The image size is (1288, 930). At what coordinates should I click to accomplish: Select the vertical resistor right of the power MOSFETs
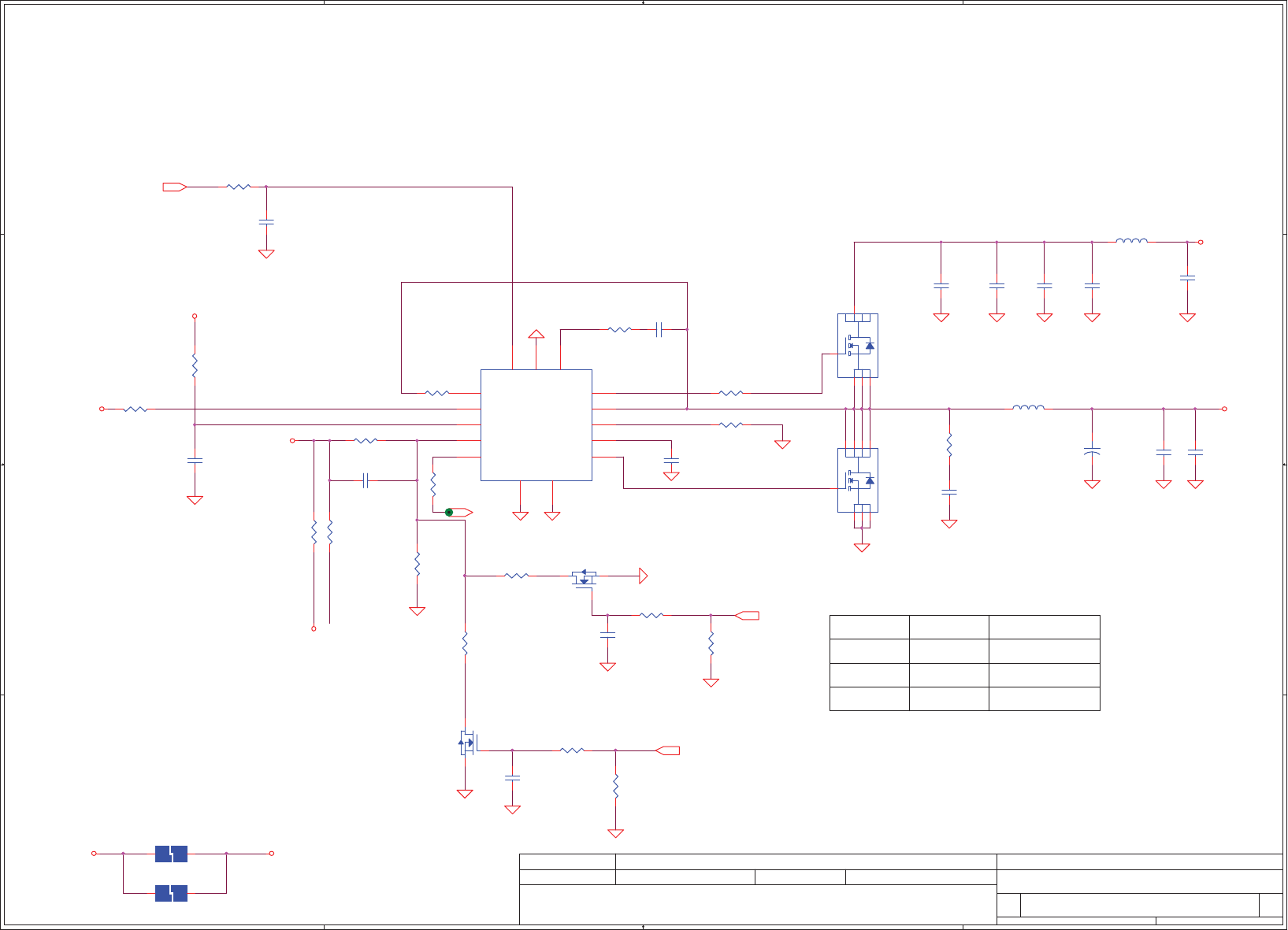click(x=949, y=445)
